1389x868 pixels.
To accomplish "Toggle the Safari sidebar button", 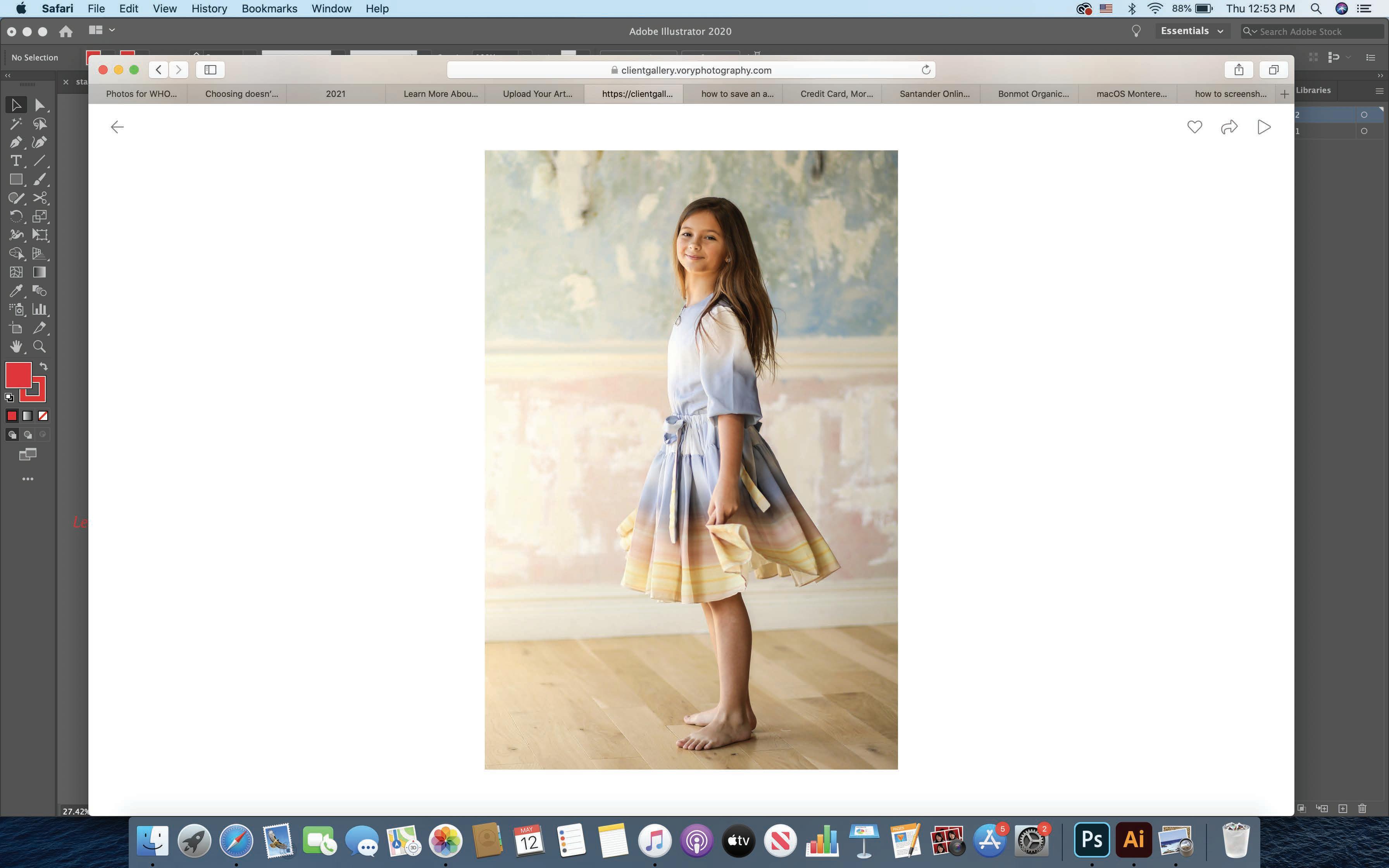I will pos(210,70).
